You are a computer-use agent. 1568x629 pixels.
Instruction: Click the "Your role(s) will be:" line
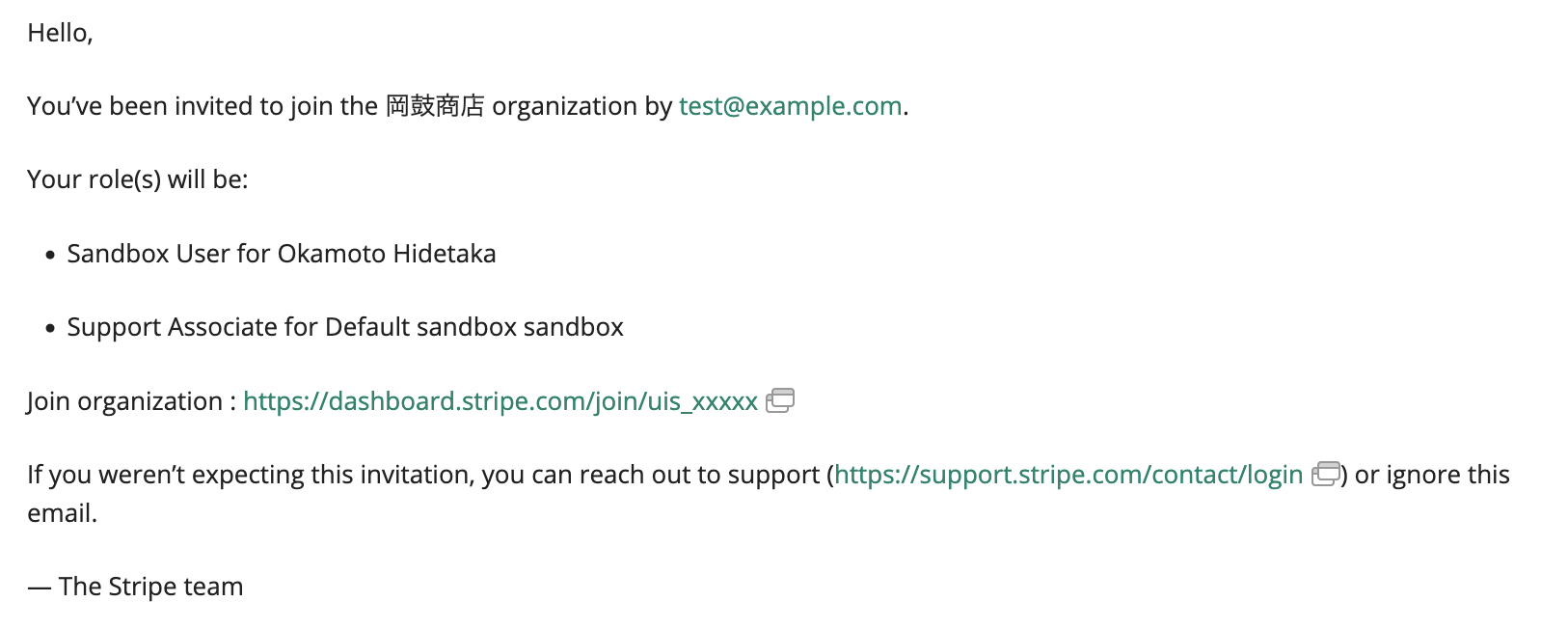138,179
